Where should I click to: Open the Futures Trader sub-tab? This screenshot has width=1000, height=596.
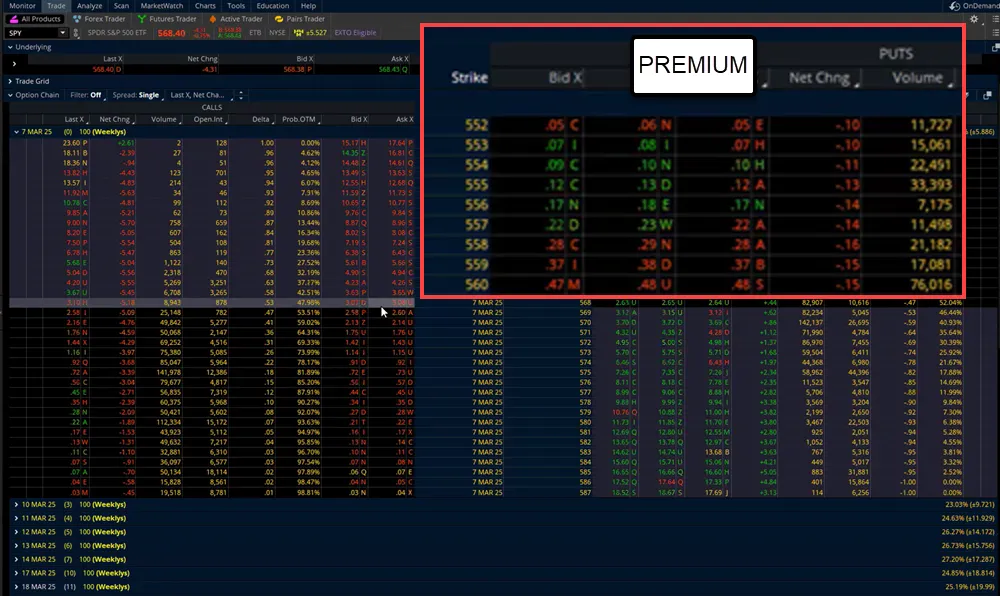pos(167,19)
